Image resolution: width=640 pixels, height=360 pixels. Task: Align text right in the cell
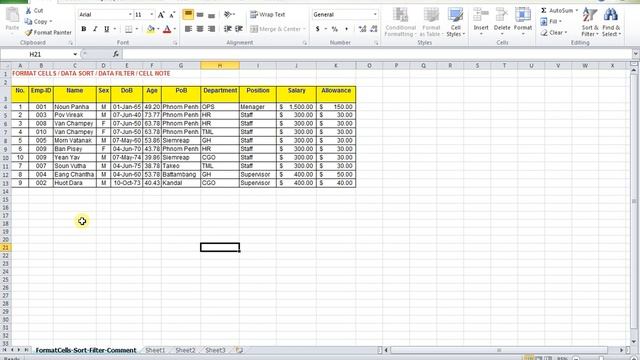pyautogui.click(x=211, y=29)
